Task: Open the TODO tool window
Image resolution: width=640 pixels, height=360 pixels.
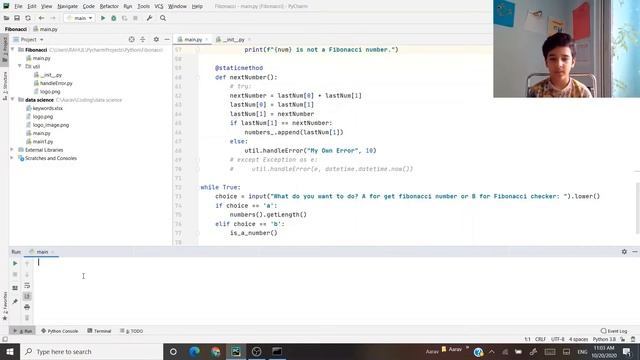Action: (x=131, y=331)
